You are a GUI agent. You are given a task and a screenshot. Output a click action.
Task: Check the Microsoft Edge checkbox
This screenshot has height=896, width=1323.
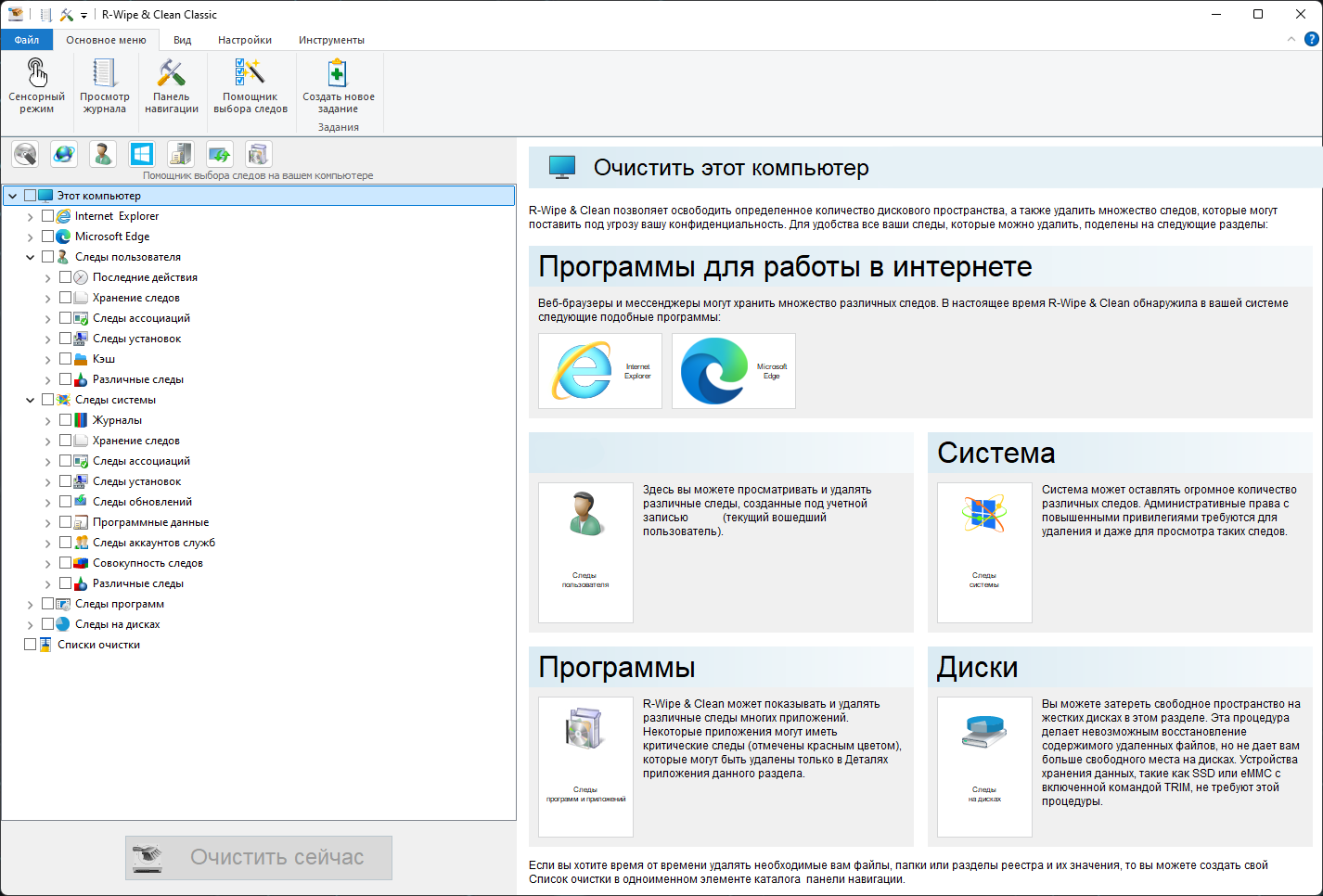click(x=47, y=237)
